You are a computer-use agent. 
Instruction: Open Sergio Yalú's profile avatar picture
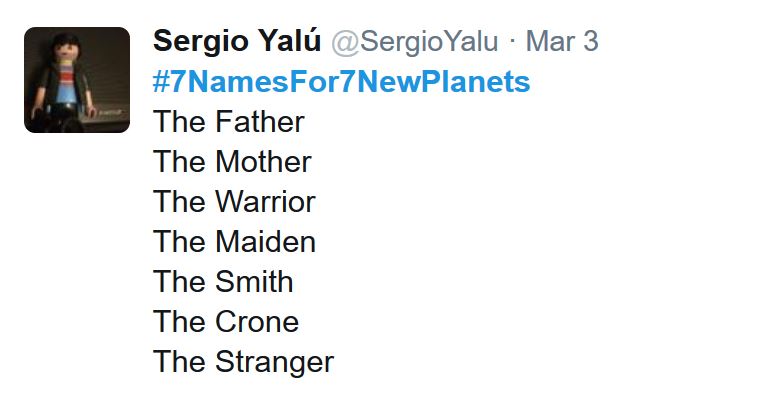click(77, 80)
